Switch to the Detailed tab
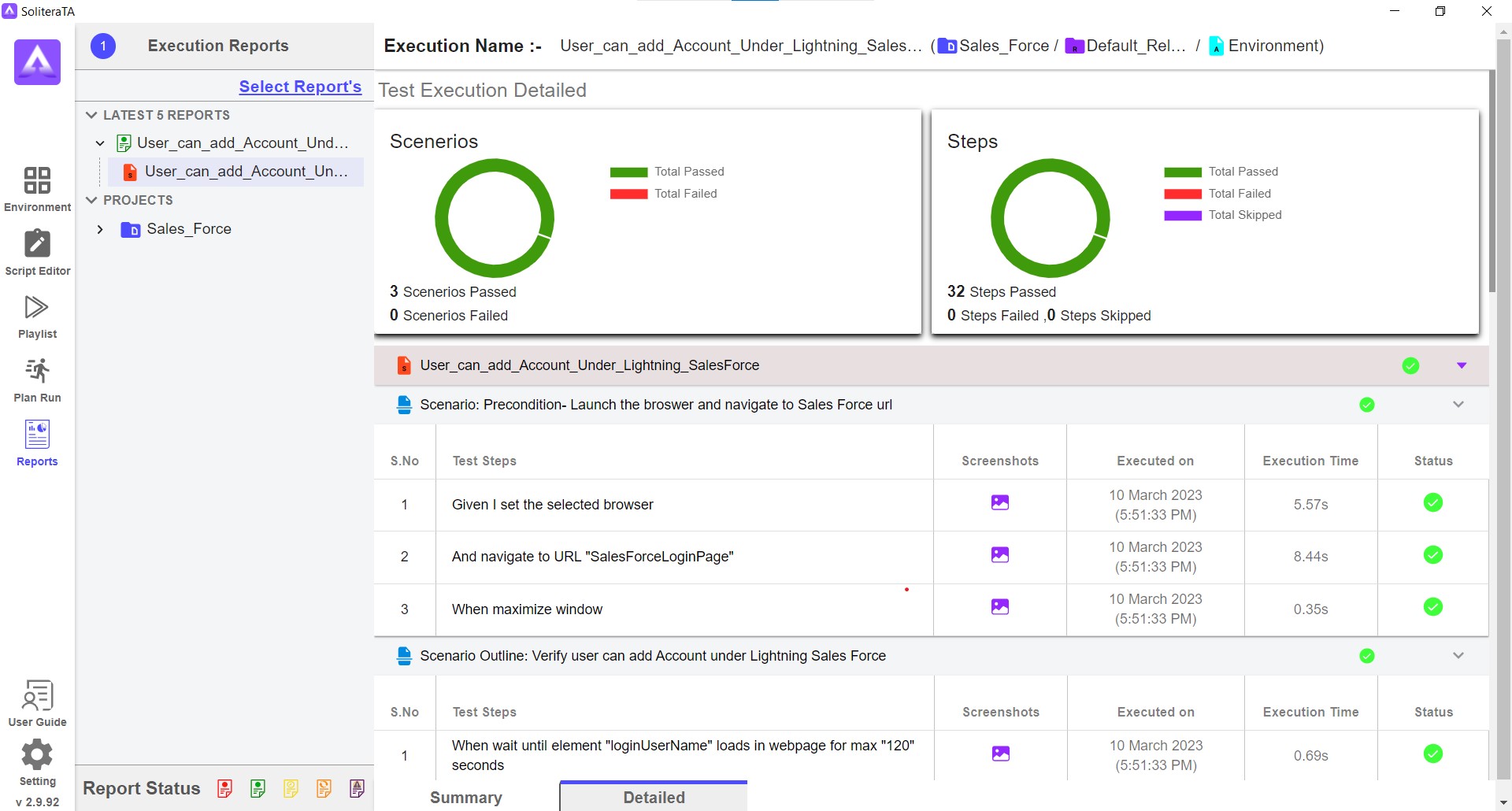The height and width of the screenshot is (811, 1512). [654, 797]
